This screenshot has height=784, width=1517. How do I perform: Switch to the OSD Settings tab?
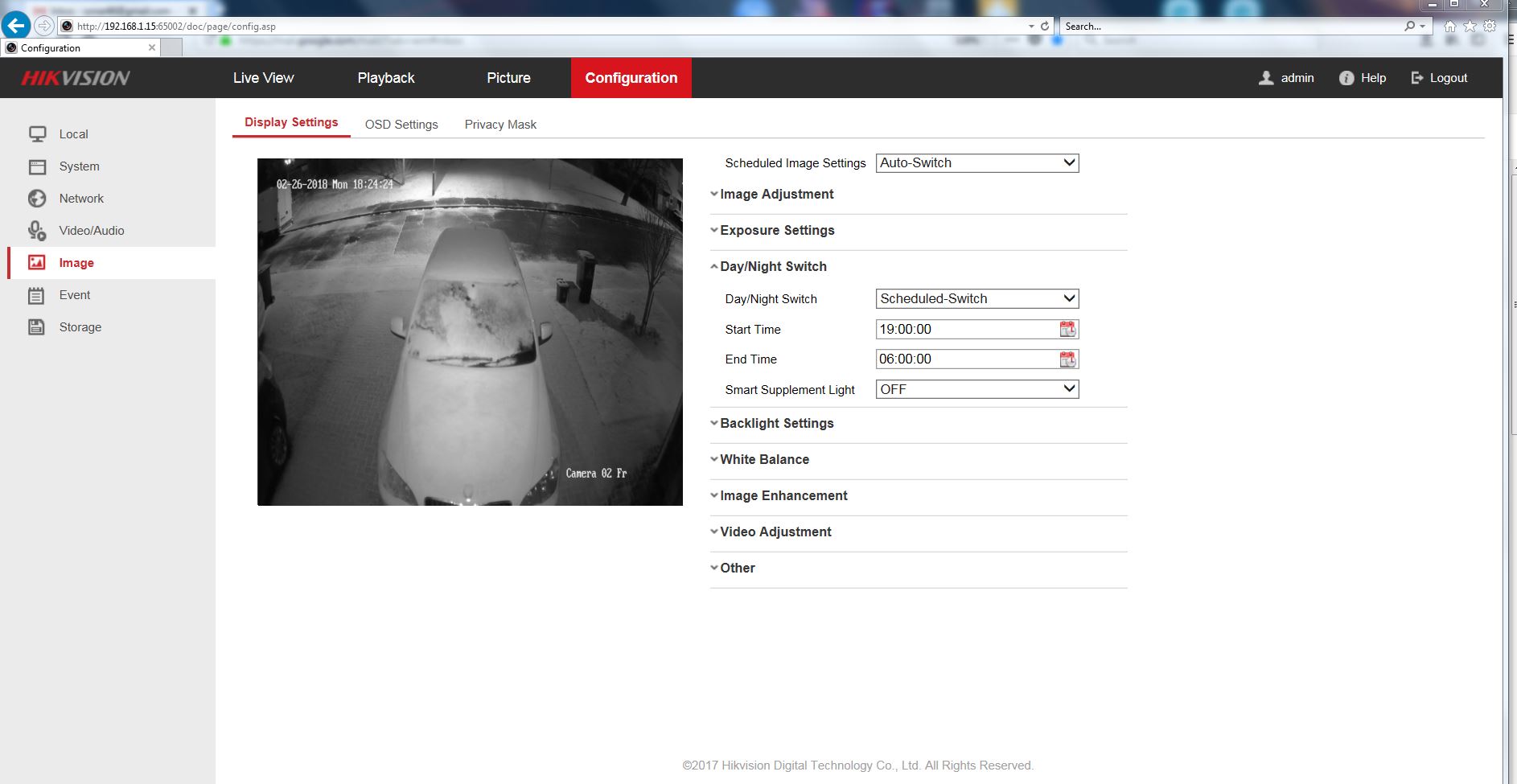401,125
